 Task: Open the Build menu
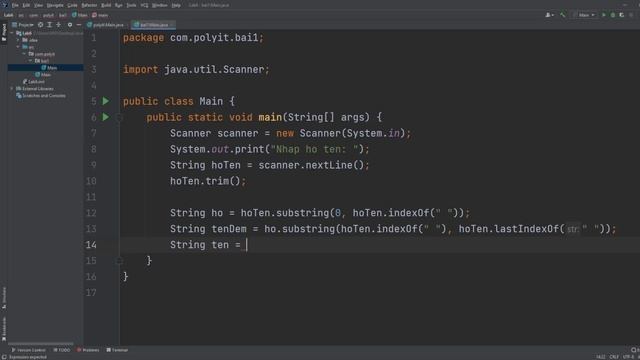click(x=106, y=5)
